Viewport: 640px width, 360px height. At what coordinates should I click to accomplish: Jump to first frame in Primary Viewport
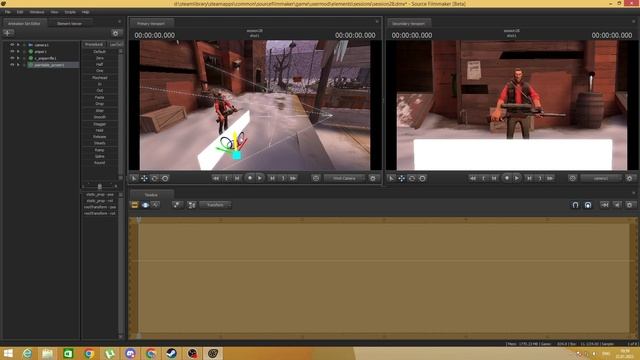[x=216, y=178]
